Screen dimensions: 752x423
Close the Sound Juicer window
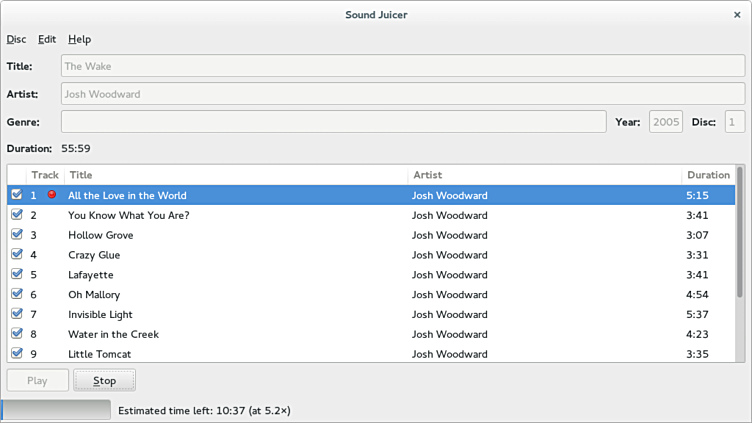pyautogui.click(x=737, y=15)
